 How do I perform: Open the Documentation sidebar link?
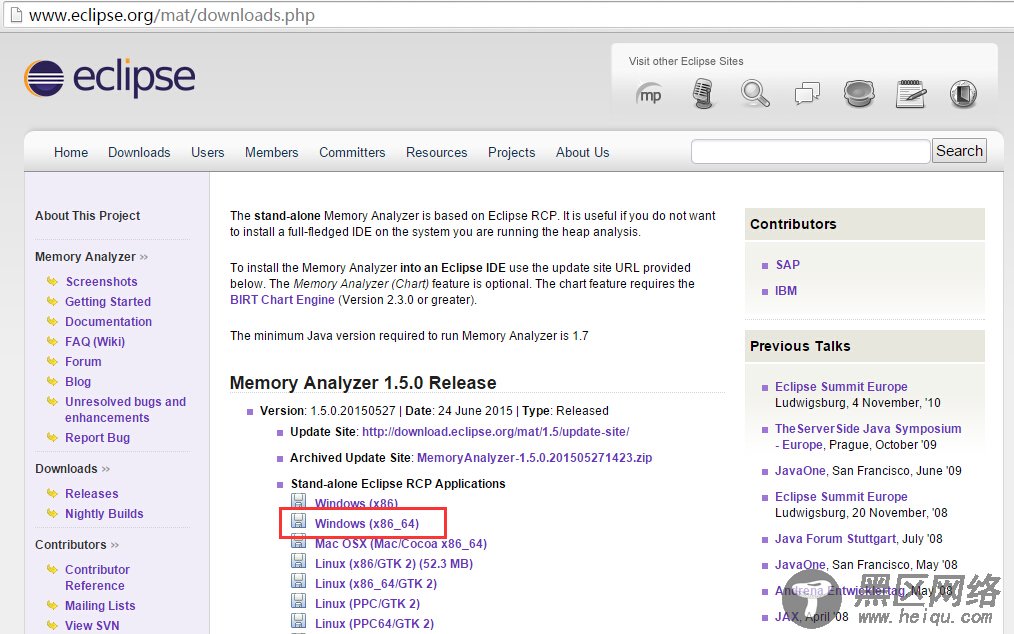(109, 322)
